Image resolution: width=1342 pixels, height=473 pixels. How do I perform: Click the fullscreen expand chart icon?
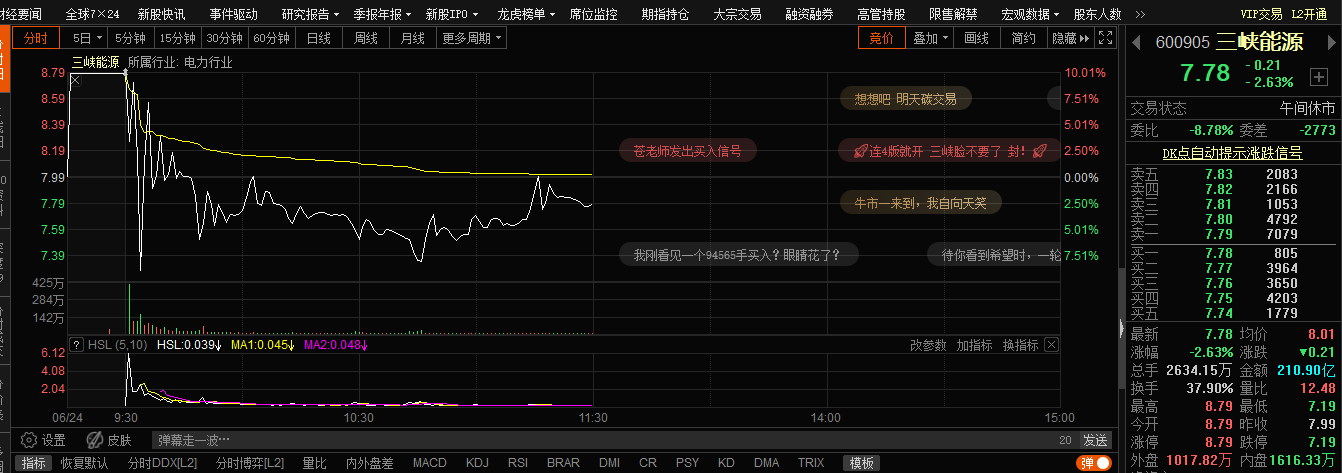(1105, 38)
